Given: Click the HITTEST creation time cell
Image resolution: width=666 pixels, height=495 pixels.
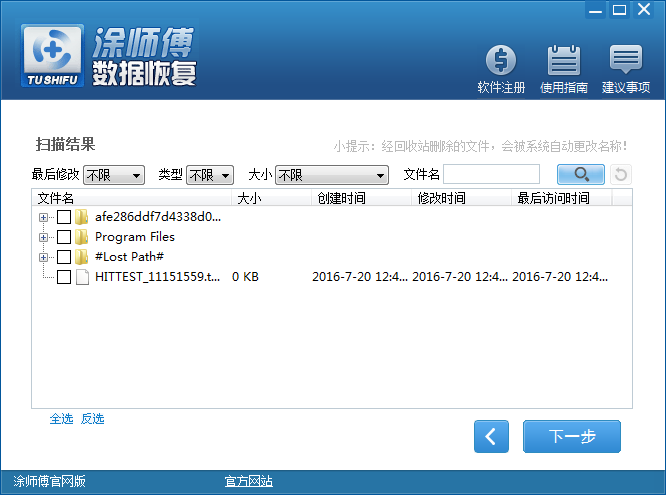Looking at the screenshot, I should click(x=360, y=277).
